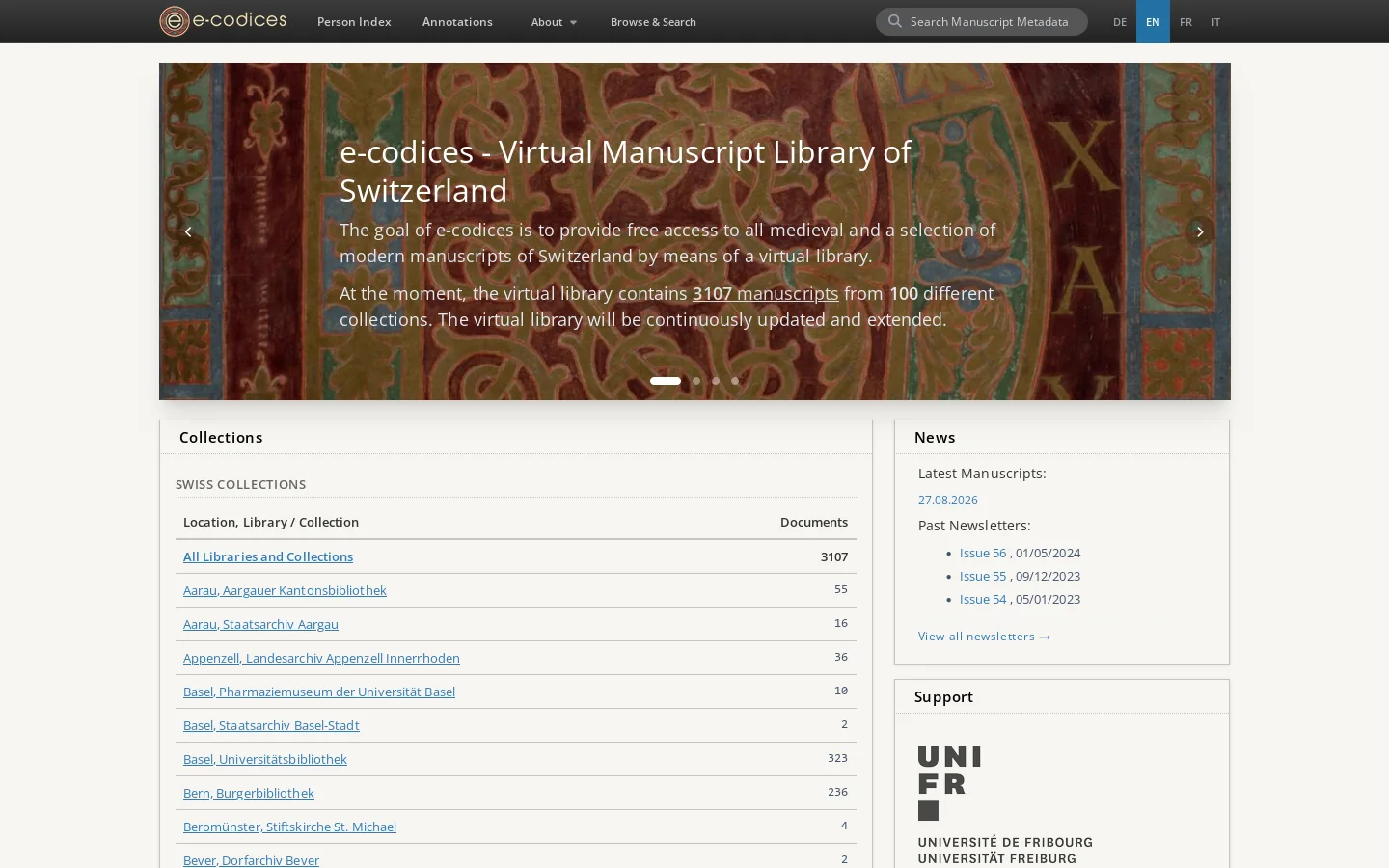Select the second carousel indicator dot
1389x868 pixels.
tap(696, 381)
